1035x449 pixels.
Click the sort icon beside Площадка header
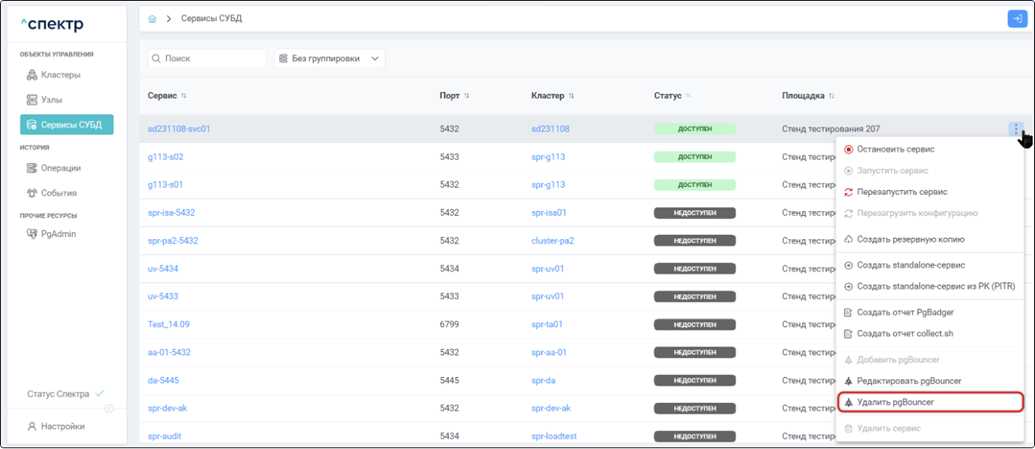tap(832, 96)
